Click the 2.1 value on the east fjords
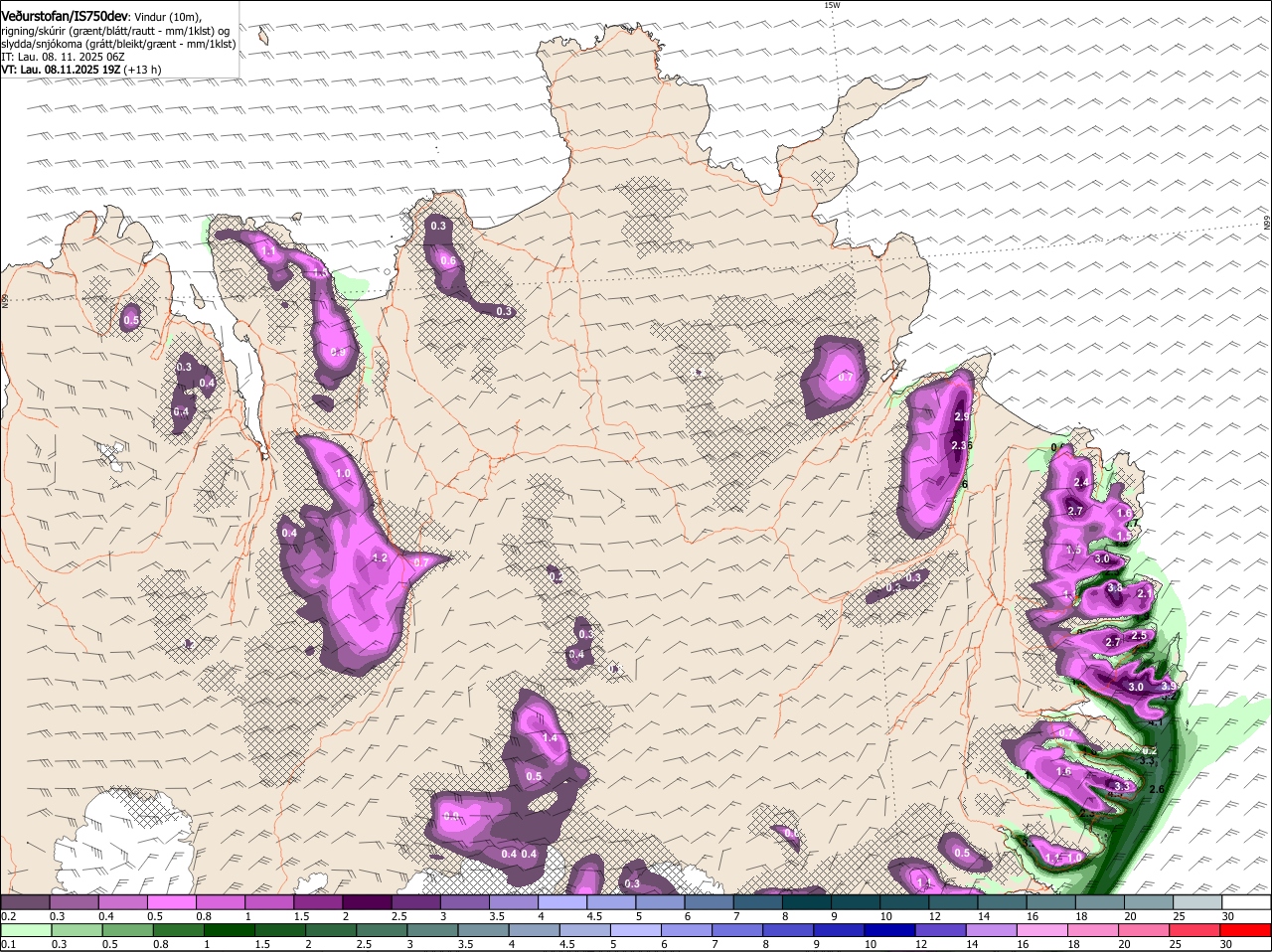1272x952 pixels. [1144, 593]
